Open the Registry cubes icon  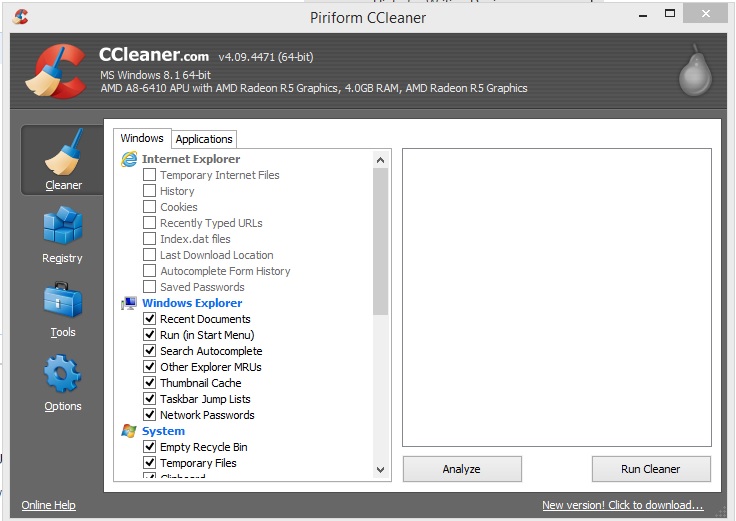tap(62, 226)
